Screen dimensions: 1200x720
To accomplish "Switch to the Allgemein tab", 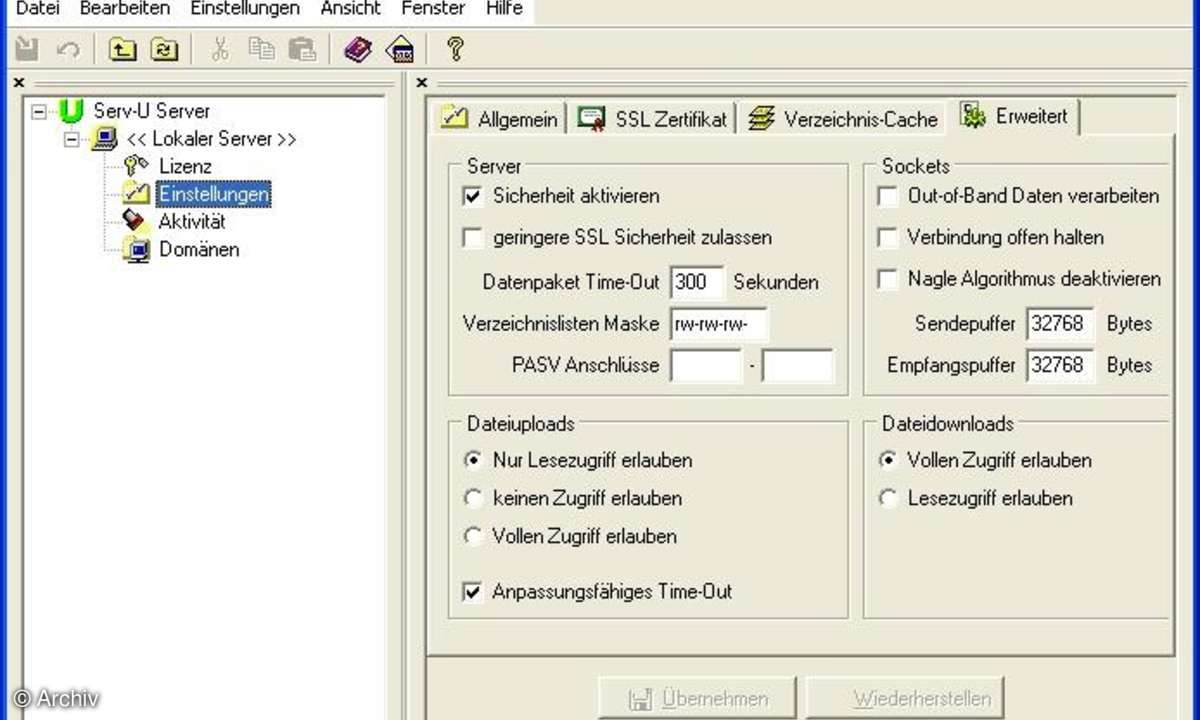I will pos(500,118).
